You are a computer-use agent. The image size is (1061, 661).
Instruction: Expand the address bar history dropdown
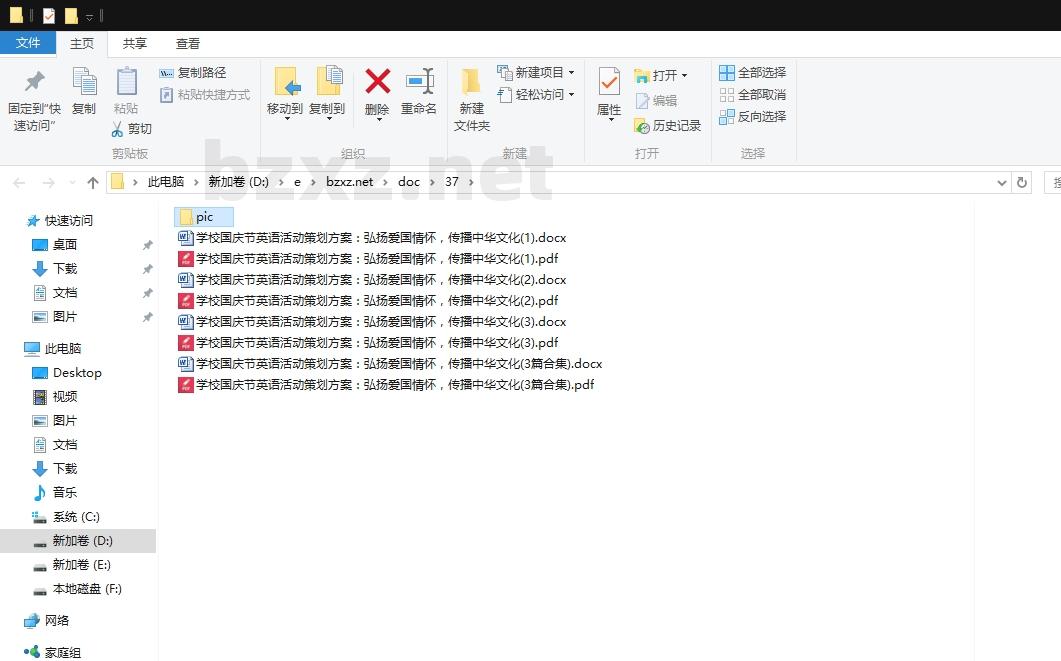[1002, 182]
